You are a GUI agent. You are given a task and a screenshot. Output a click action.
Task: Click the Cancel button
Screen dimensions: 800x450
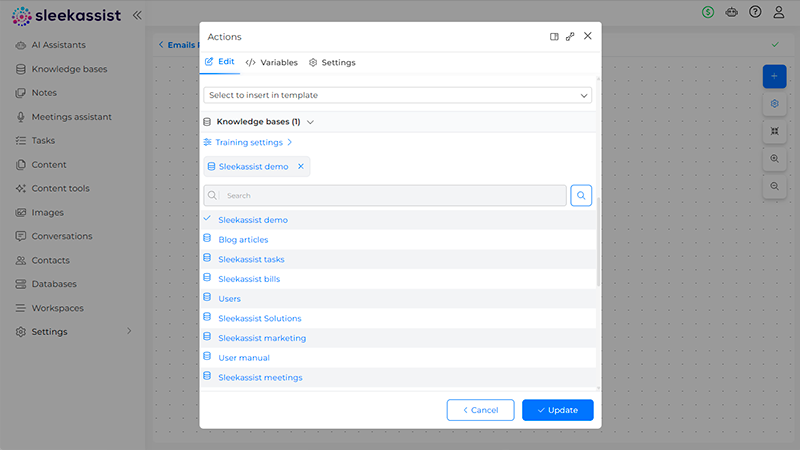(480, 410)
